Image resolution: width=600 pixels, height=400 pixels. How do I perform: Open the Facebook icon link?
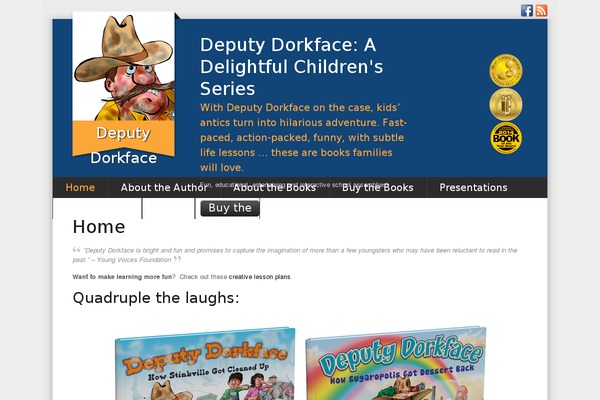pos(527,10)
